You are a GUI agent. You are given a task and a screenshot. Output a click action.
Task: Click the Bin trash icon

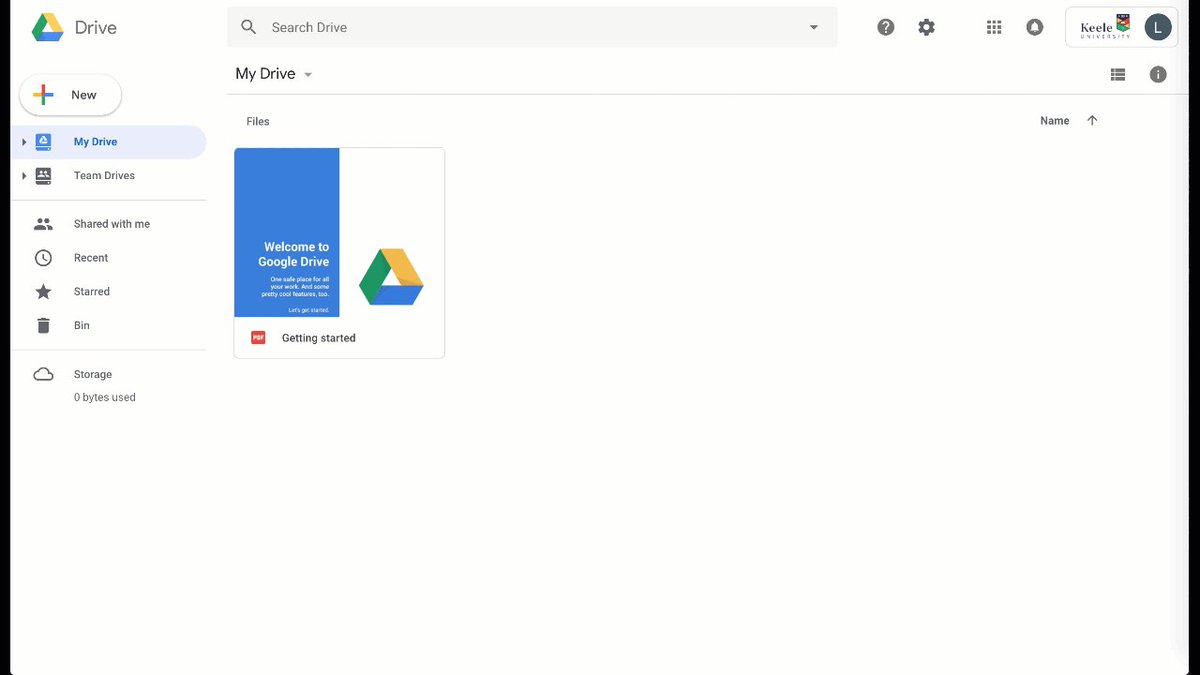(43, 325)
